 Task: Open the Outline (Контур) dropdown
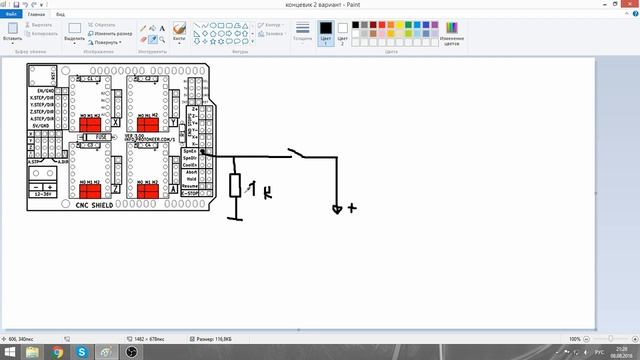(272, 25)
